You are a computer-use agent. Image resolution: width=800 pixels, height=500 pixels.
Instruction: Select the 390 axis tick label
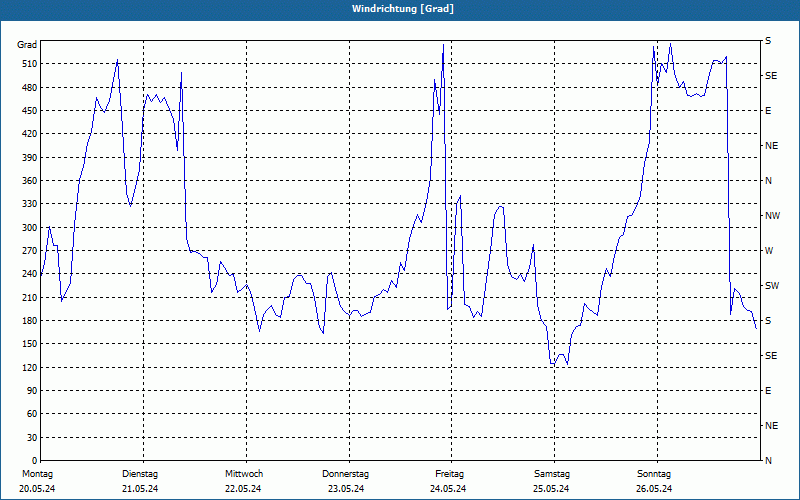(30, 157)
